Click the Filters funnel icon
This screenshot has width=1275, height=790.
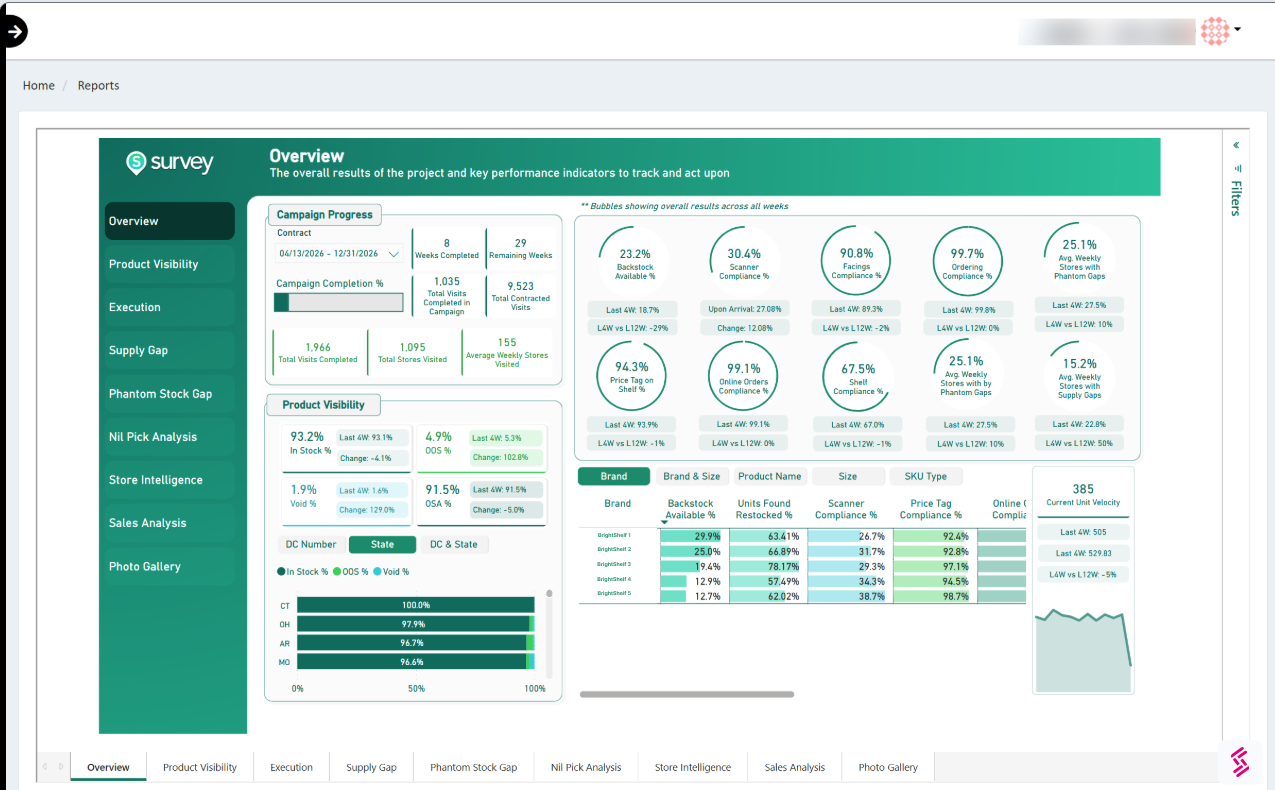1237,168
